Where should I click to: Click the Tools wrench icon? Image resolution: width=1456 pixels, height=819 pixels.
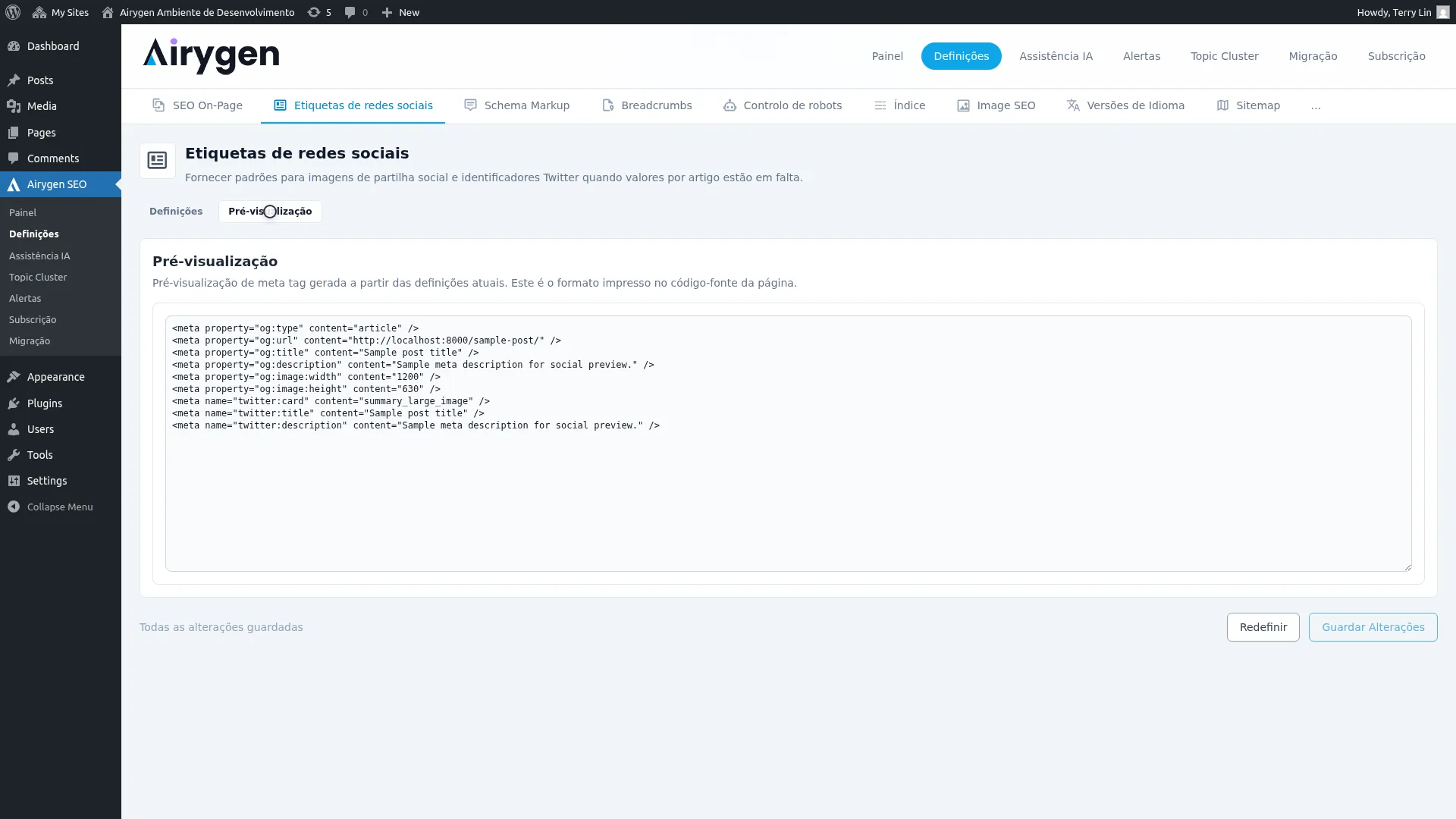(x=14, y=455)
